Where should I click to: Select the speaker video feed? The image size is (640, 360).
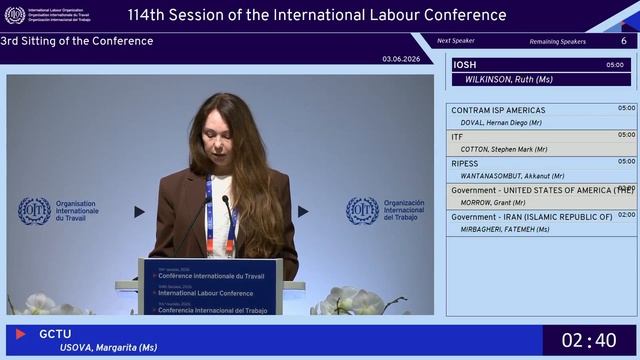(220, 195)
